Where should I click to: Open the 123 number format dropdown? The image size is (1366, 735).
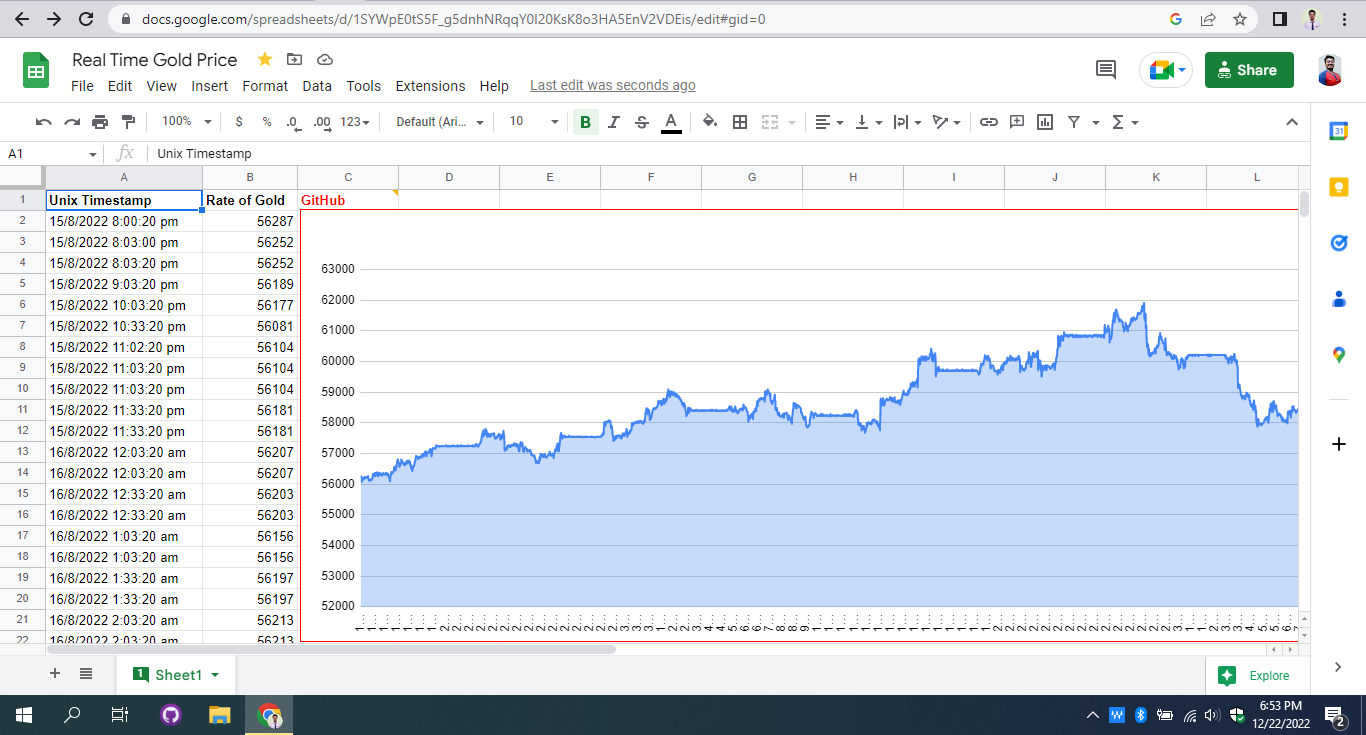point(355,122)
